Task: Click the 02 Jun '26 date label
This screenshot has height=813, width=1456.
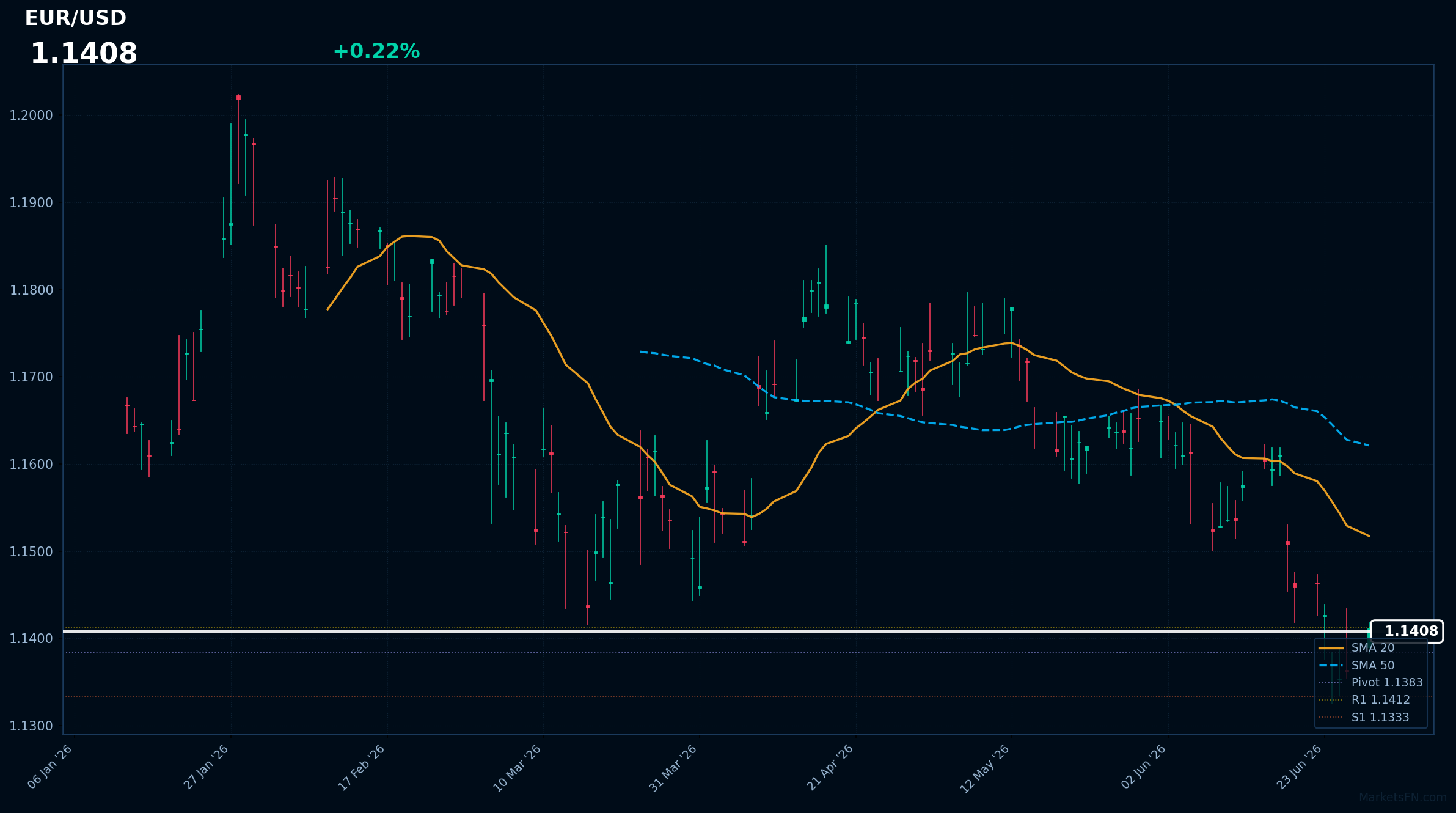Action: (x=1144, y=766)
